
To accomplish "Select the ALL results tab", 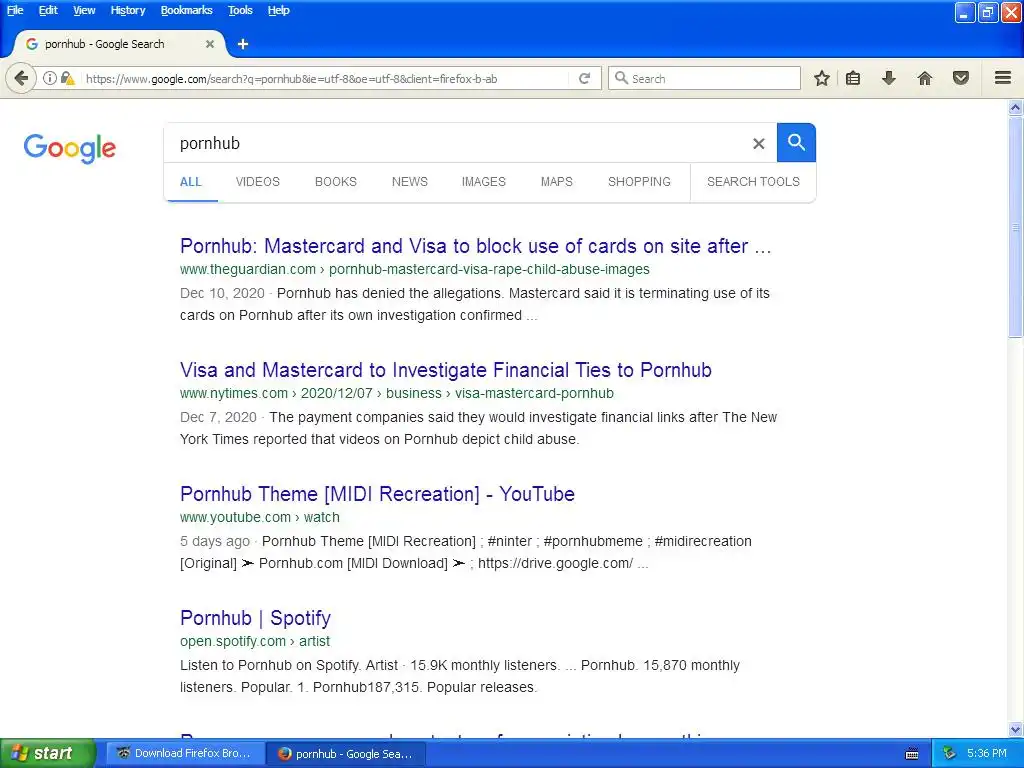I will pyautogui.click(x=191, y=182).
